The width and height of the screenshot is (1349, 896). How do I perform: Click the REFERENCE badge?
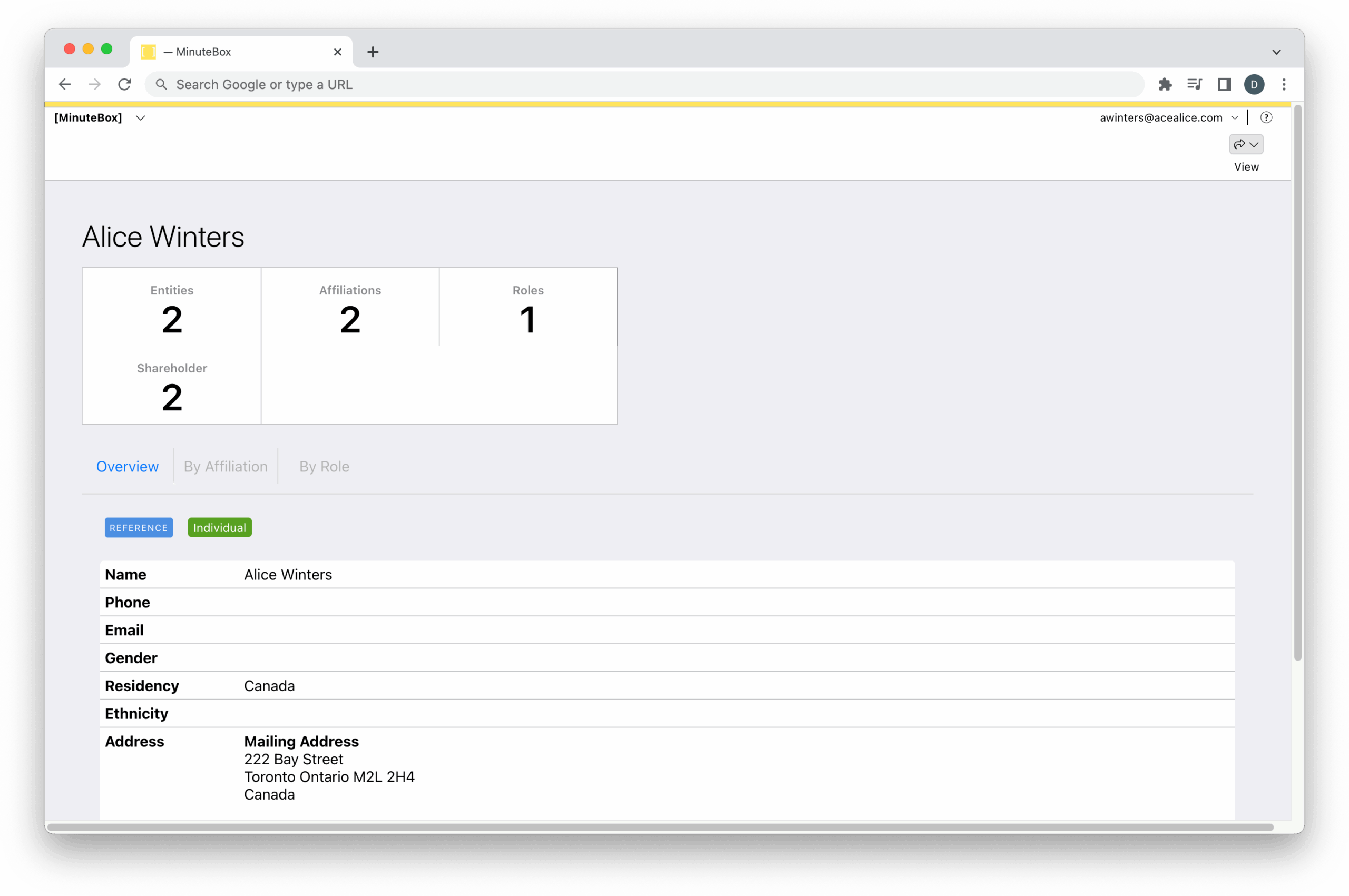point(139,527)
